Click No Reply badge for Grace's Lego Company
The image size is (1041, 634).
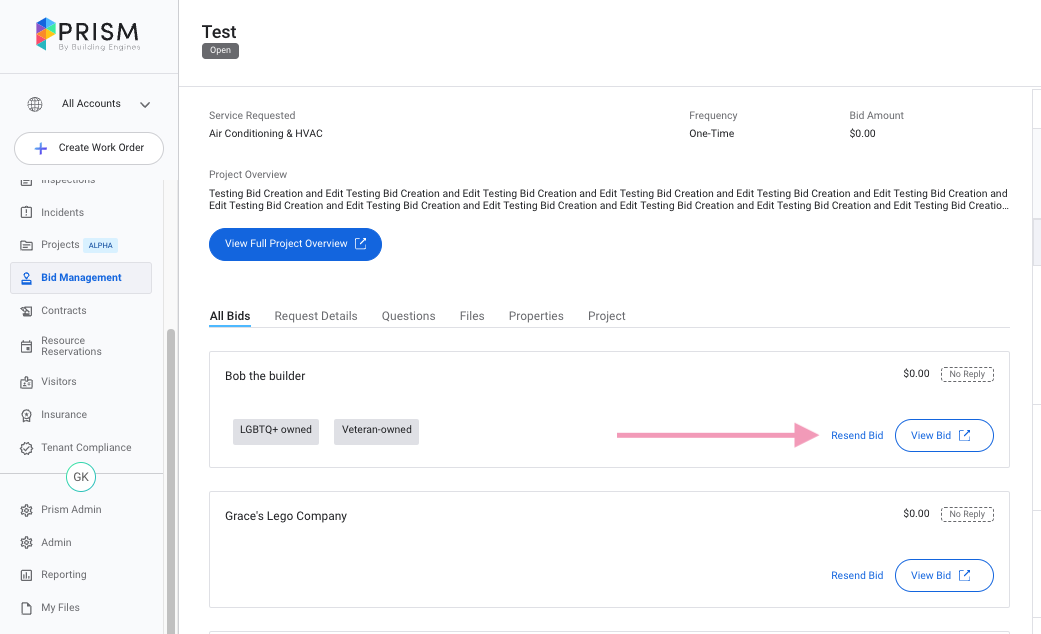coord(967,515)
